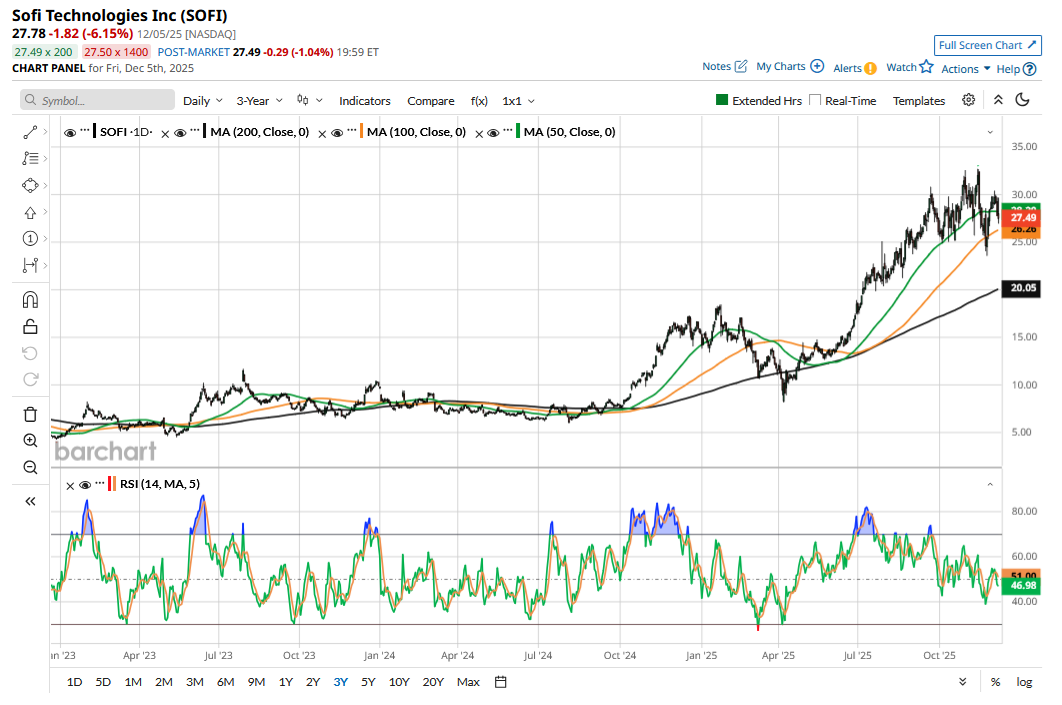Click the trash can delete icon
The width and height of the screenshot is (1062, 705).
click(x=30, y=414)
